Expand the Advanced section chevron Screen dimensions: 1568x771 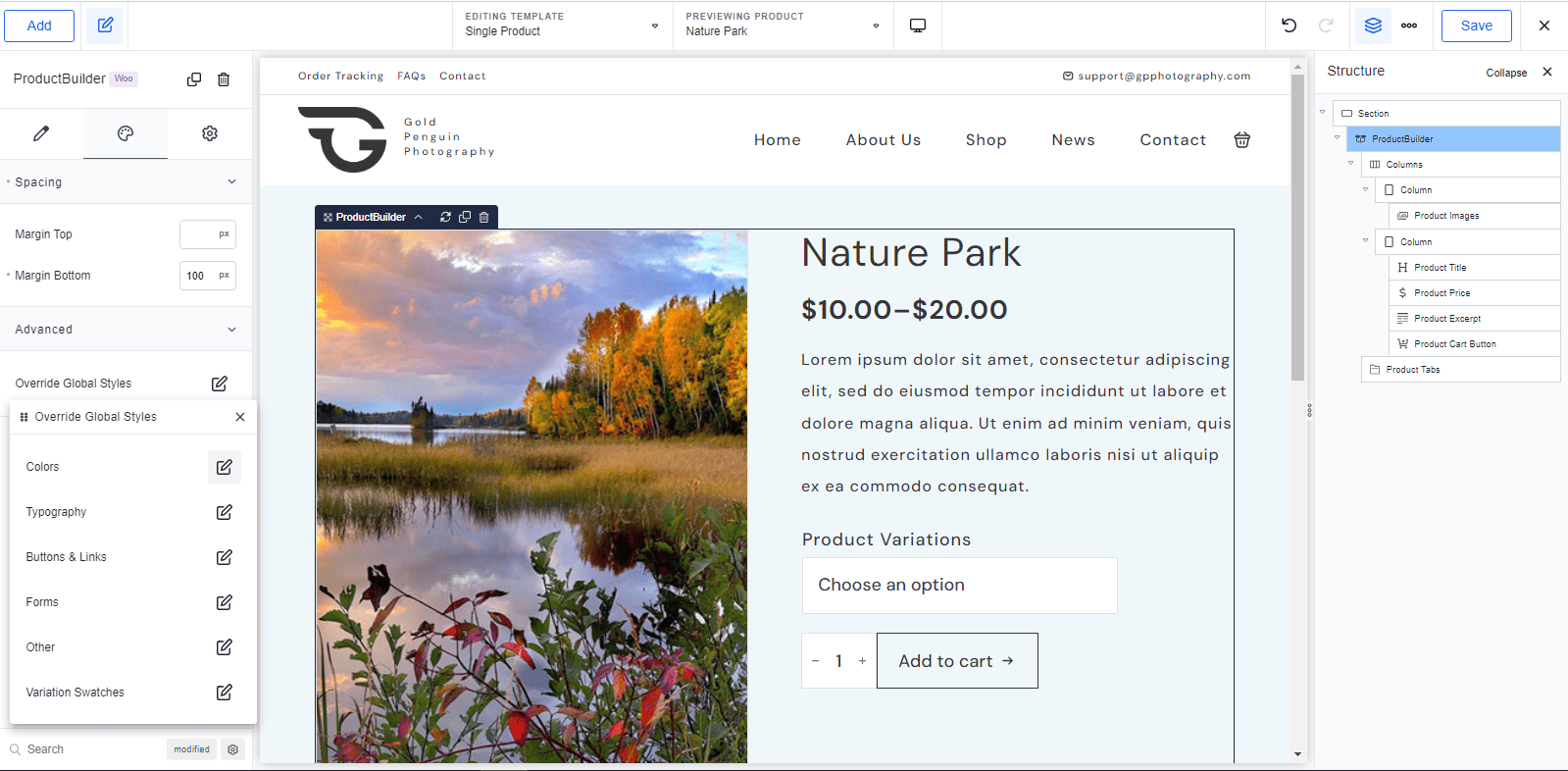click(x=231, y=330)
